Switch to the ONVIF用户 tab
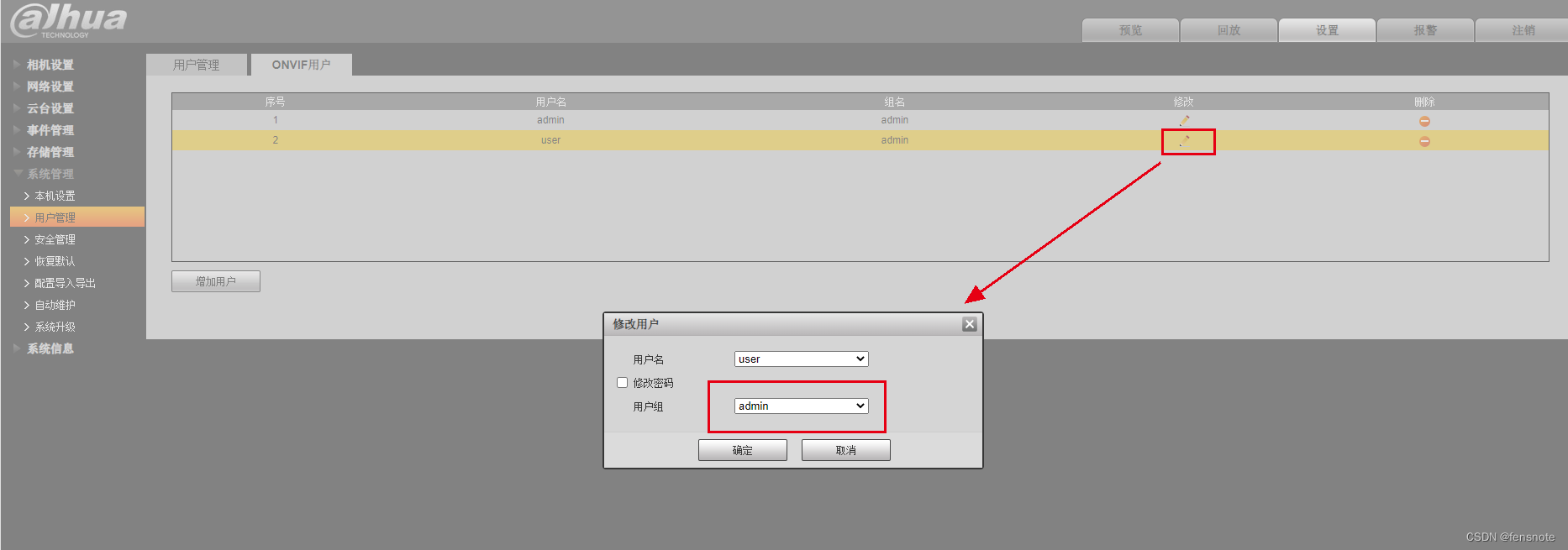This screenshot has width=1568, height=550. point(301,65)
